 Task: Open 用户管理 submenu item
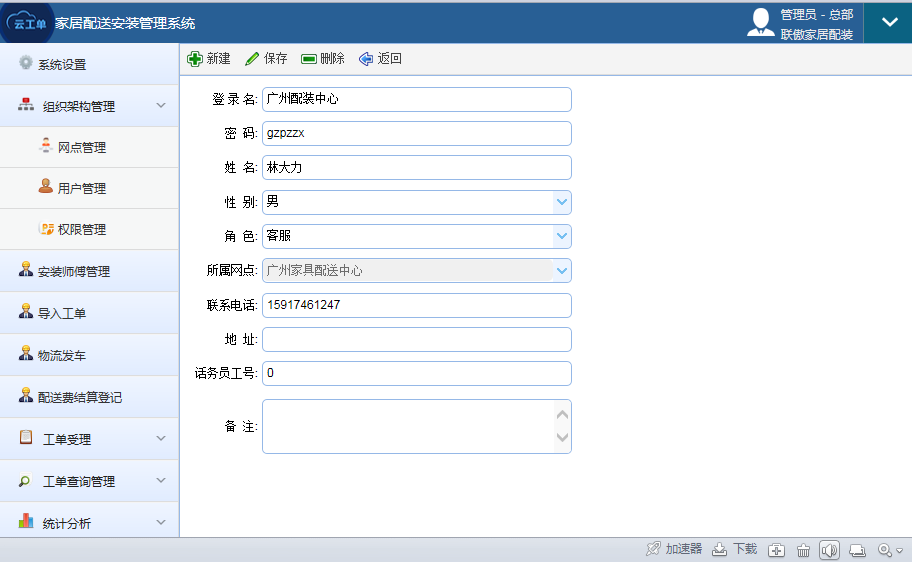pos(89,188)
